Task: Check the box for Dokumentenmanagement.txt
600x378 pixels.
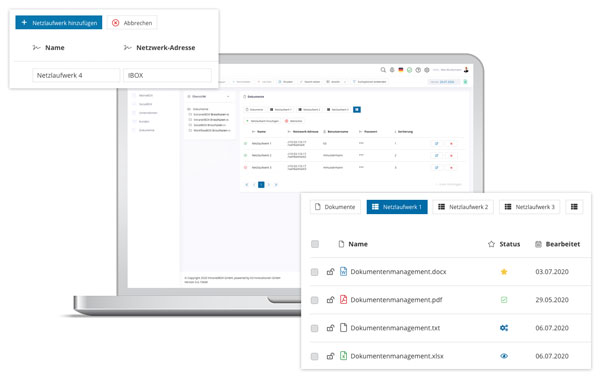Action: (315, 328)
